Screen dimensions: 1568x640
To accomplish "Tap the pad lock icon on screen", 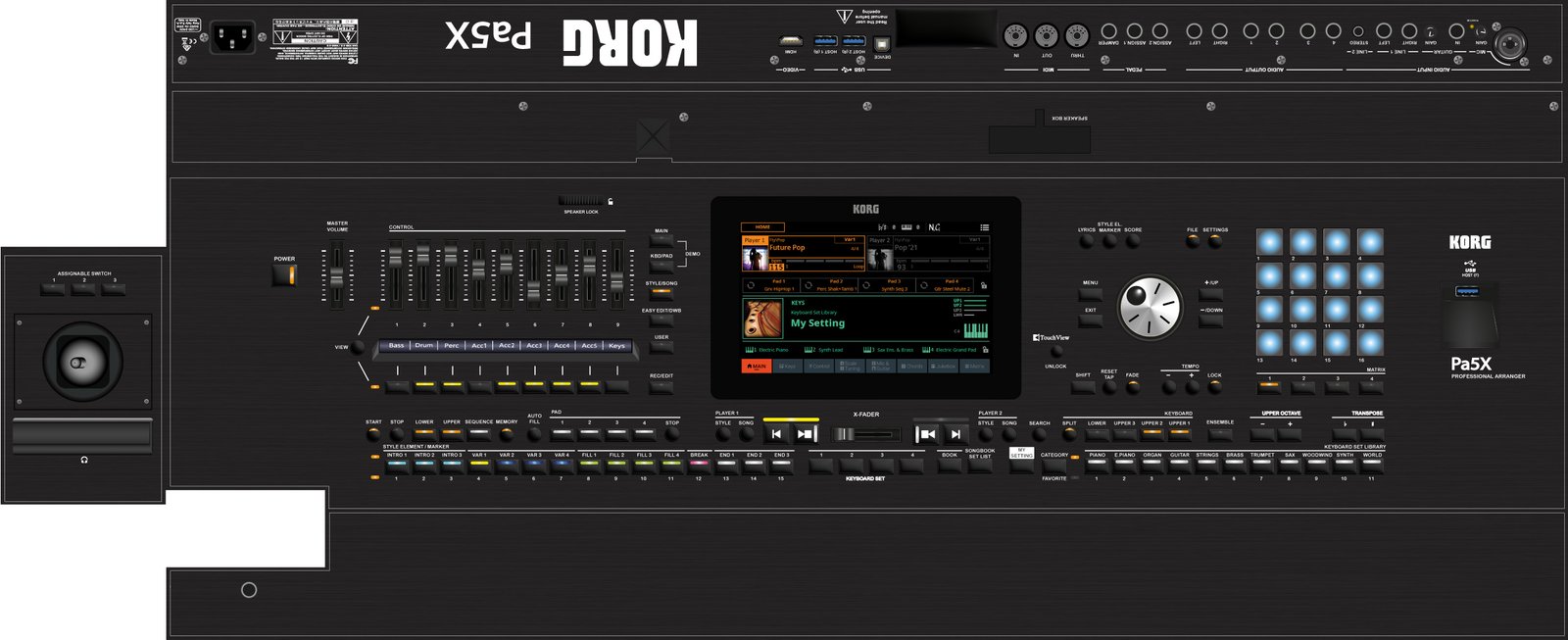I will [983, 286].
